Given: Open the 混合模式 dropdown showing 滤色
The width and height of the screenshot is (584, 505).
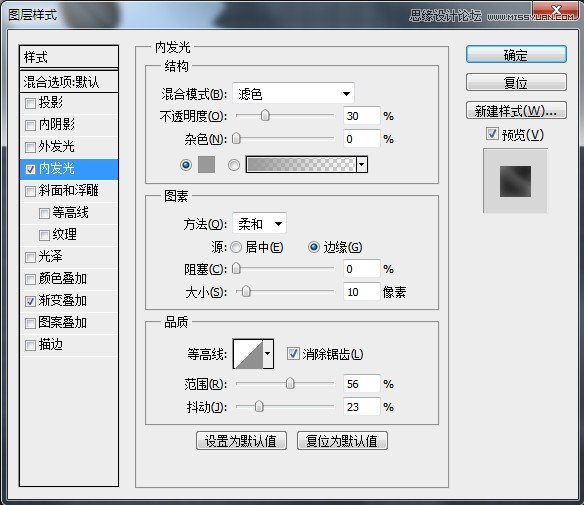Looking at the screenshot, I should pyautogui.click(x=293, y=93).
